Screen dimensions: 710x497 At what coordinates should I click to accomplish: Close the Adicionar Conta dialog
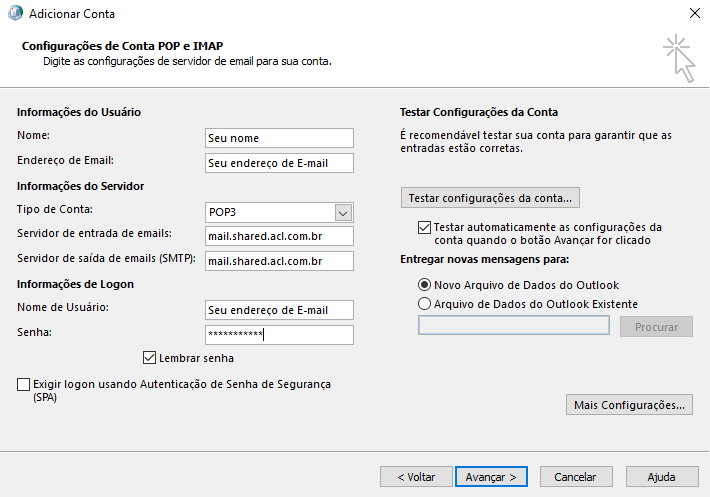point(693,14)
